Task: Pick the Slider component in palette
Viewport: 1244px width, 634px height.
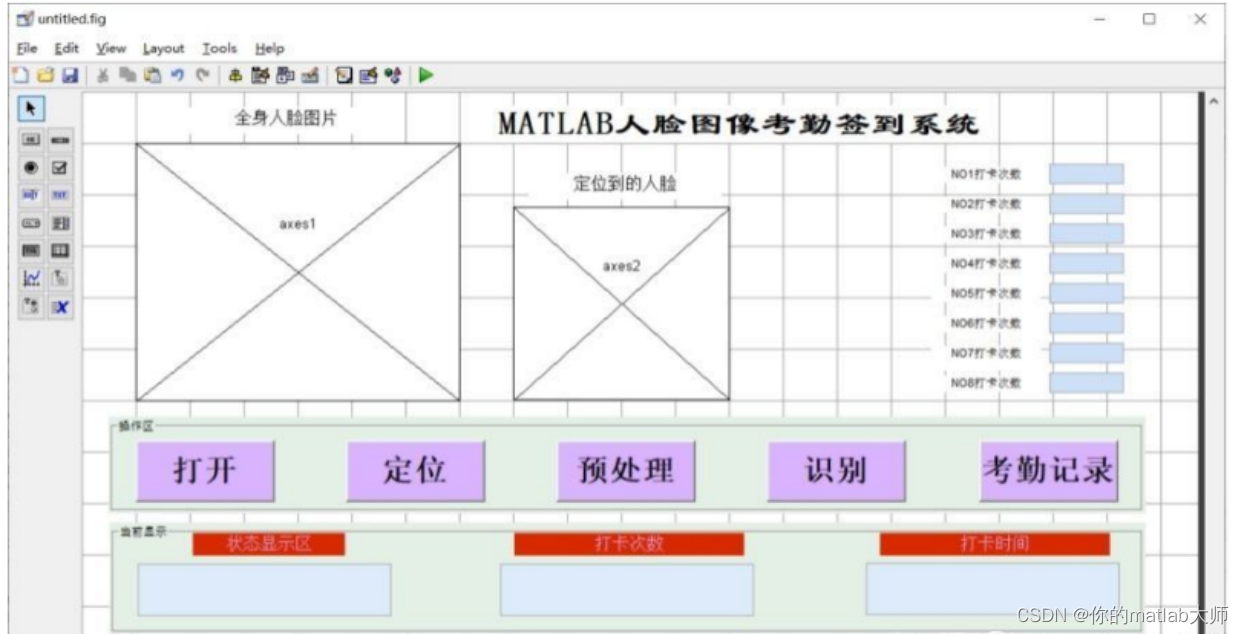Action: click(61, 141)
